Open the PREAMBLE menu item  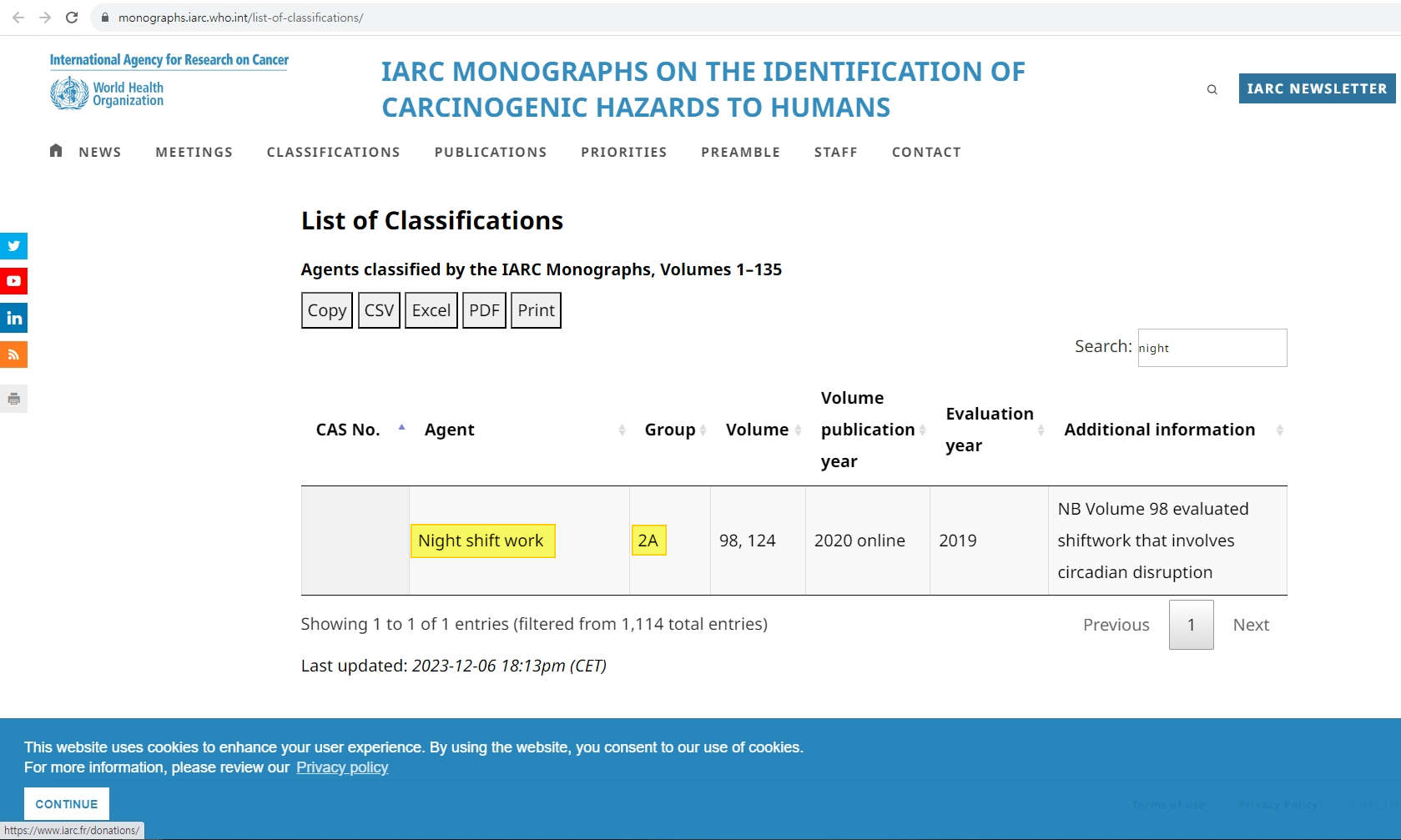[x=741, y=152]
